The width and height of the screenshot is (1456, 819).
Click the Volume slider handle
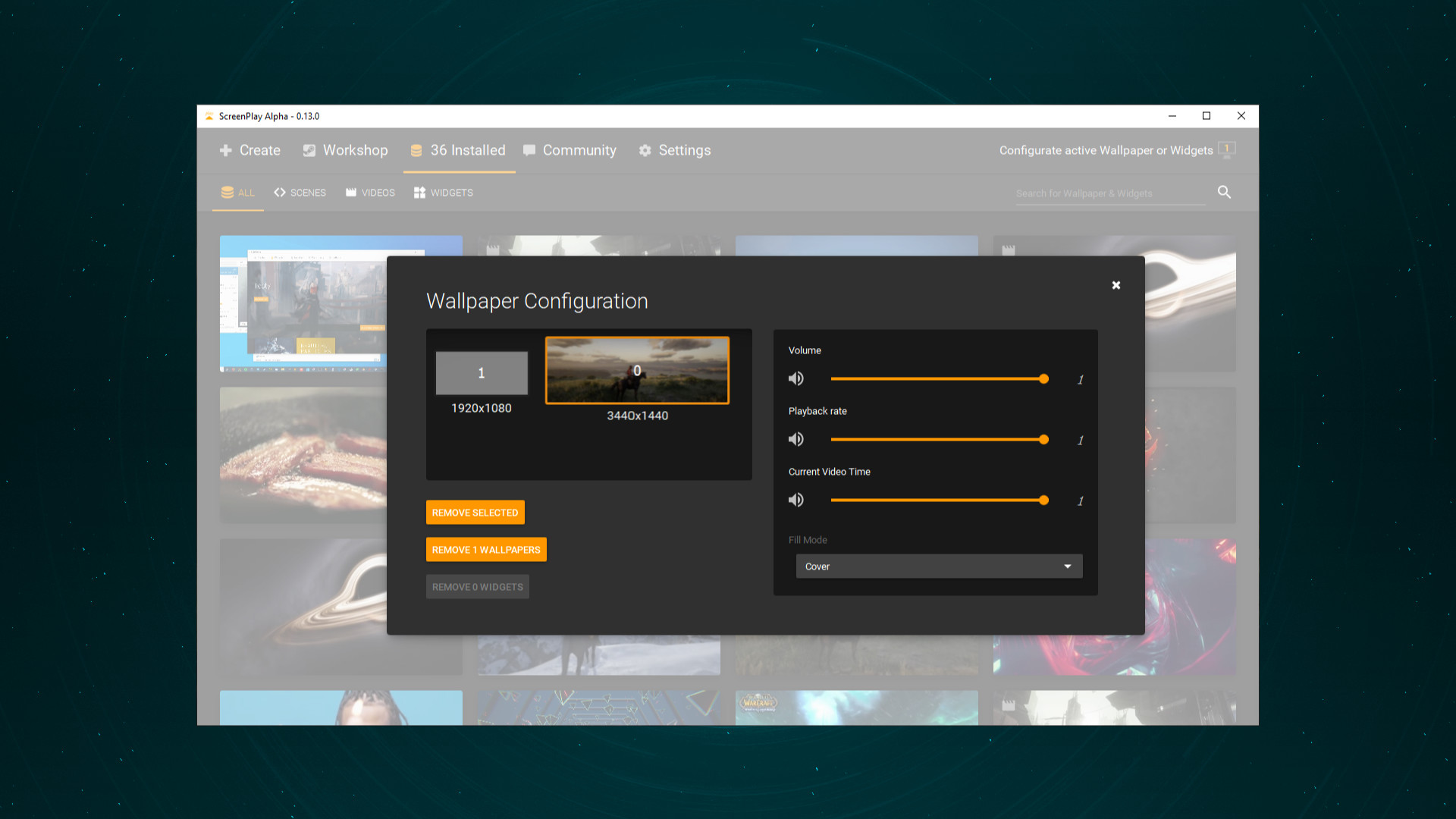pyautogui.click(x=1043, y=378)
